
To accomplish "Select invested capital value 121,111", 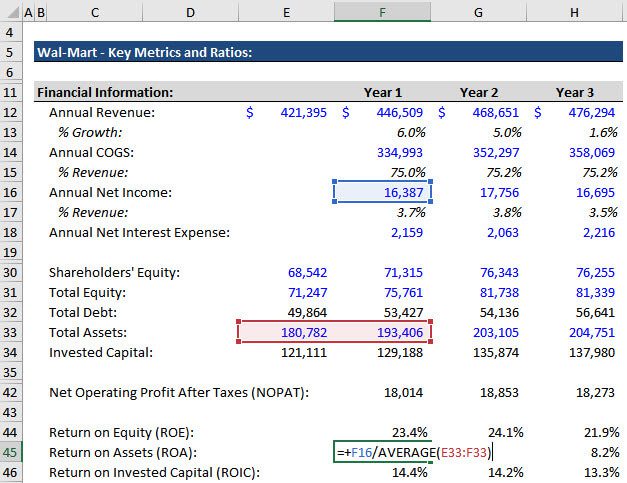I will tap(304, 352).
